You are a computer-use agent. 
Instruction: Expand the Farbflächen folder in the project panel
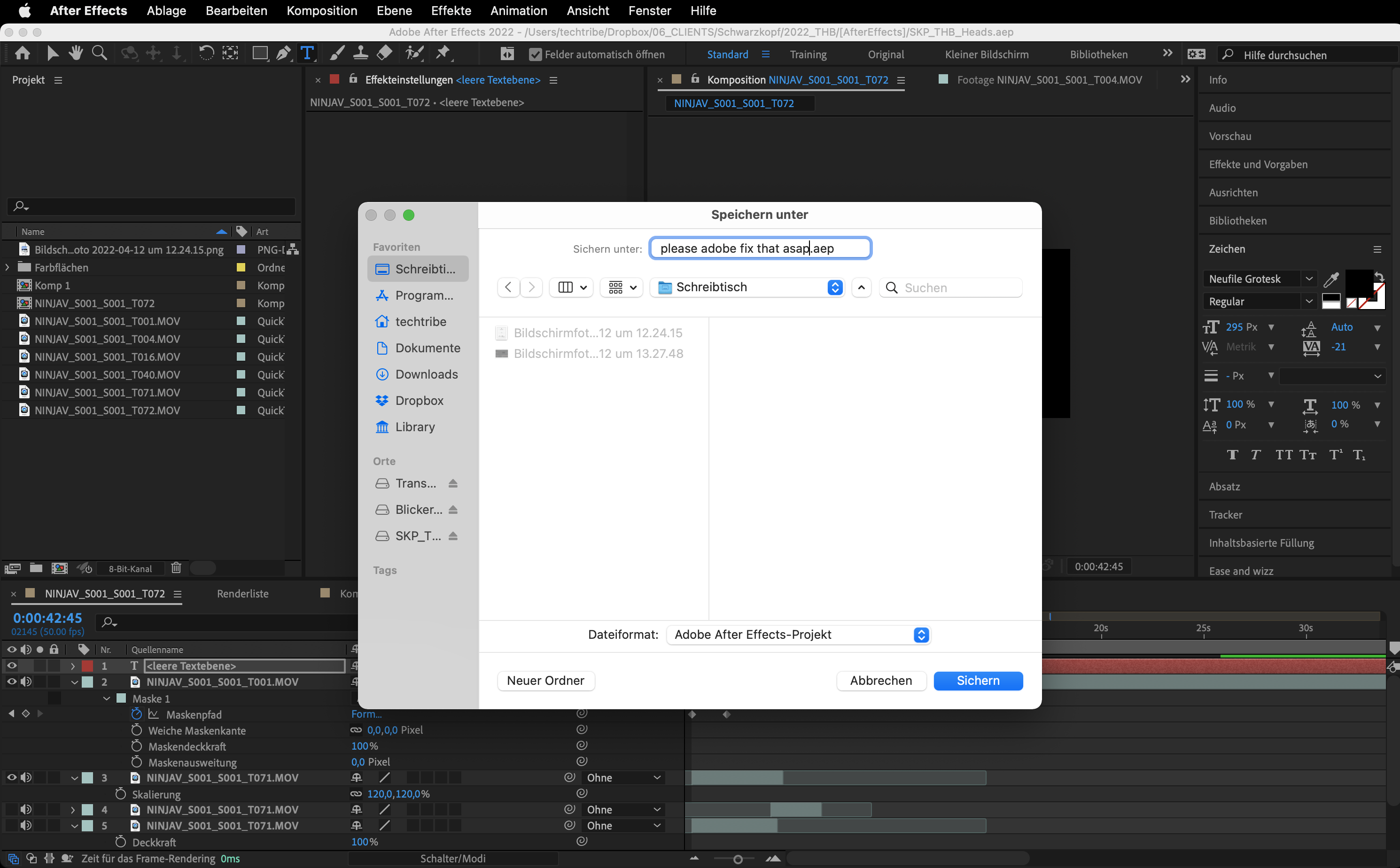tap(6, 267)
